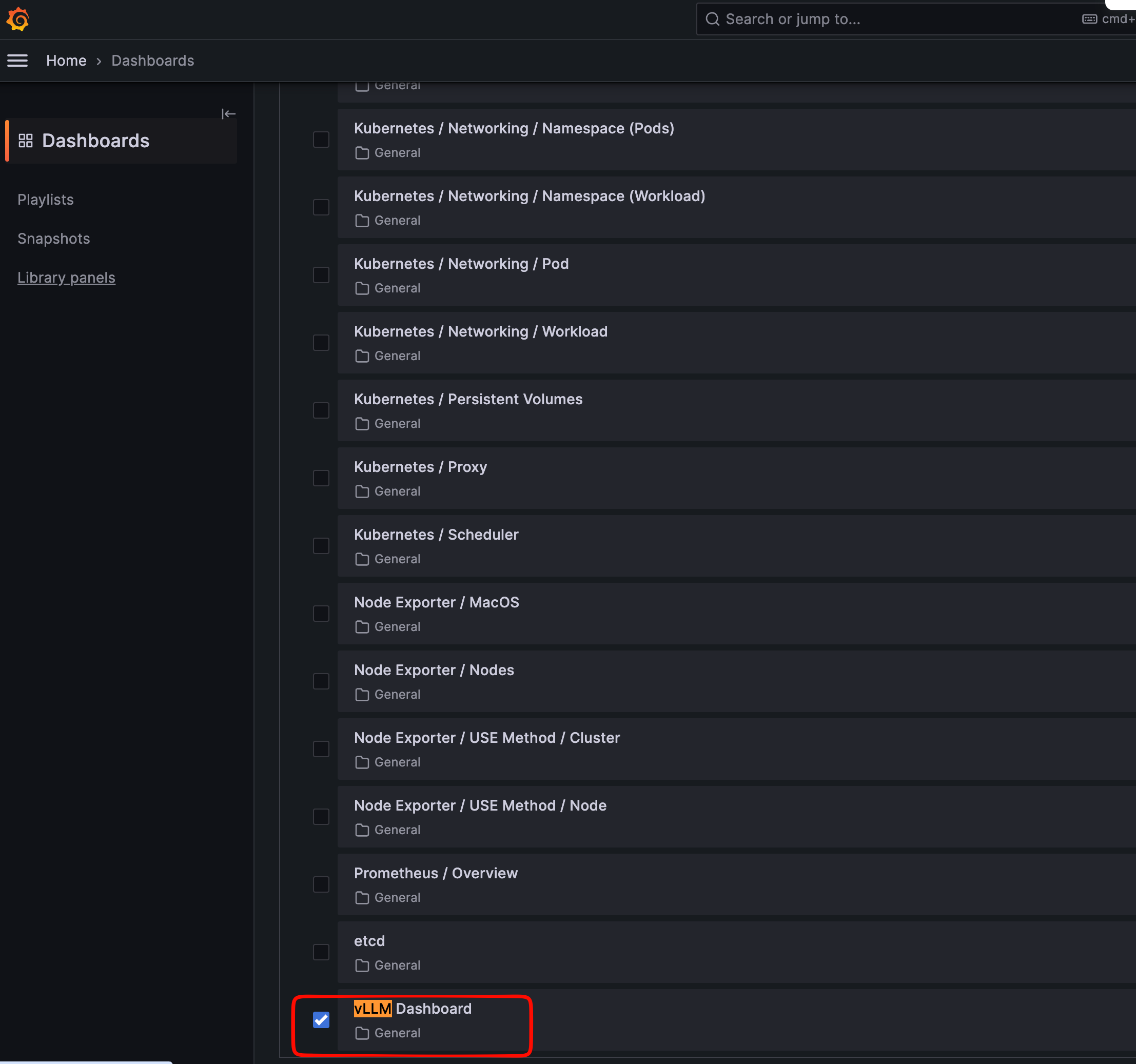Screen dimensions: 1136x1064
Task: Check the etcd dashboard checkbox
Action: 321,952
